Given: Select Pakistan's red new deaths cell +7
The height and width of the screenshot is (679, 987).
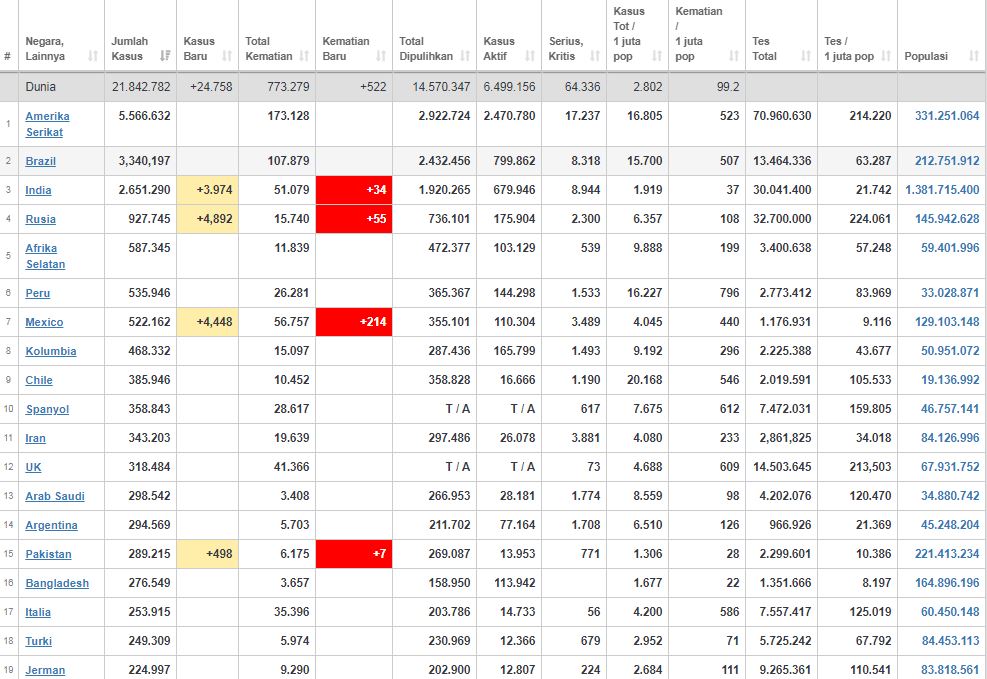Looking at the screenshot, I should coord(354,554).
